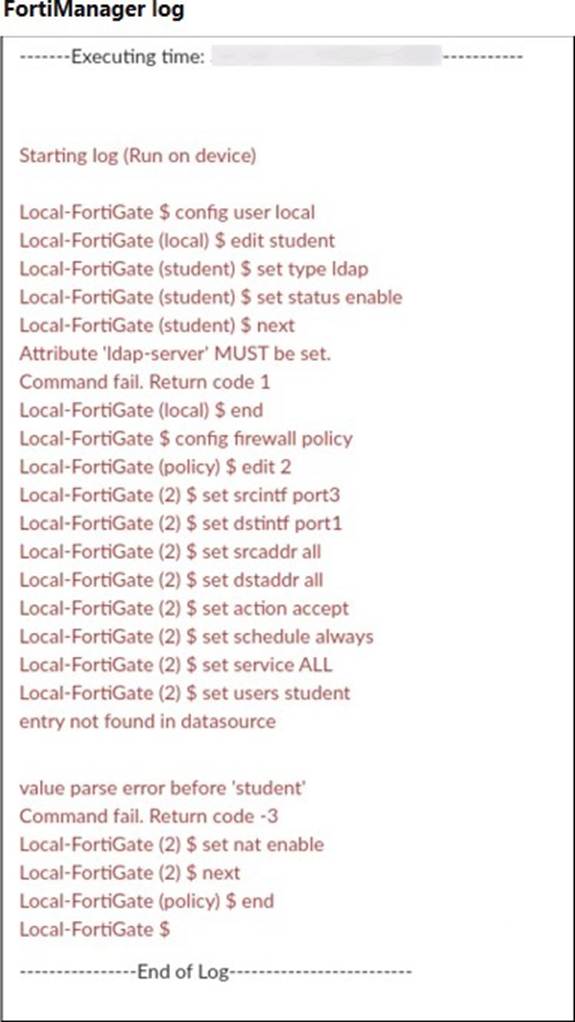575x1022 pixels.
Task: Click the 'set action accept' line
Action: tap(184, 608)
